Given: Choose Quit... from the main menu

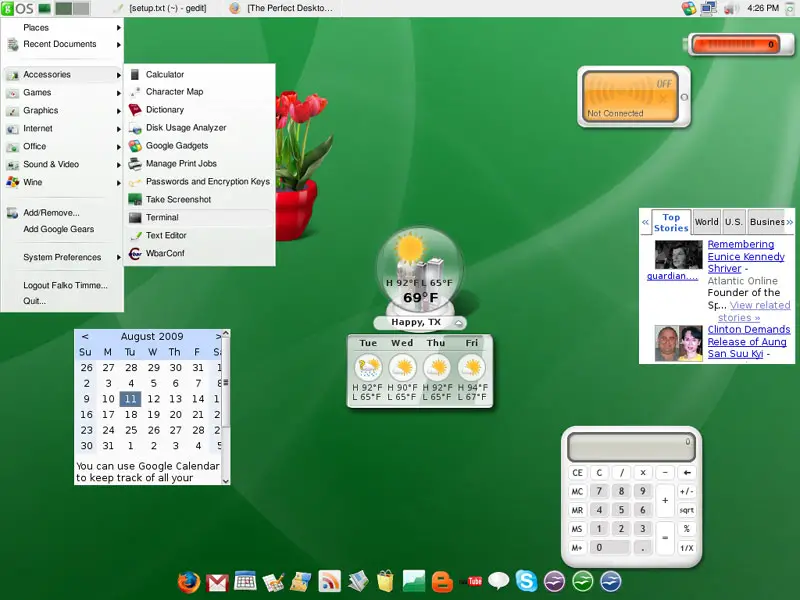Looking at the screenshot, I should point(63,301).
